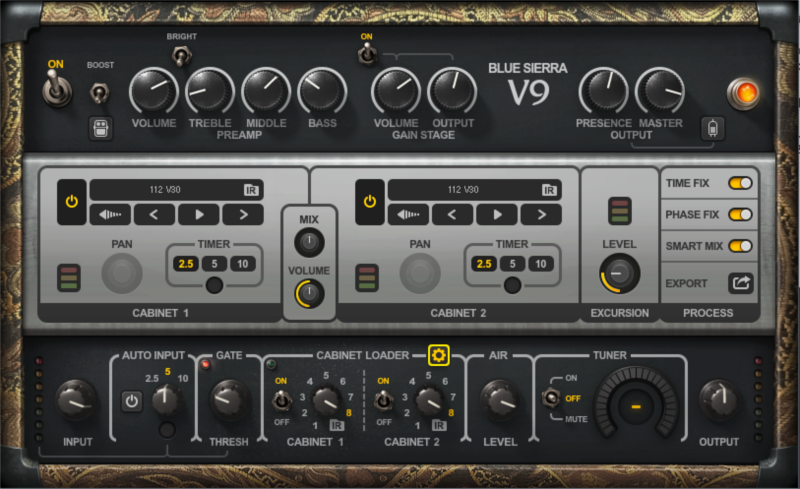
Task: Flip the Bright toggle switch
Action: point(182,56)
